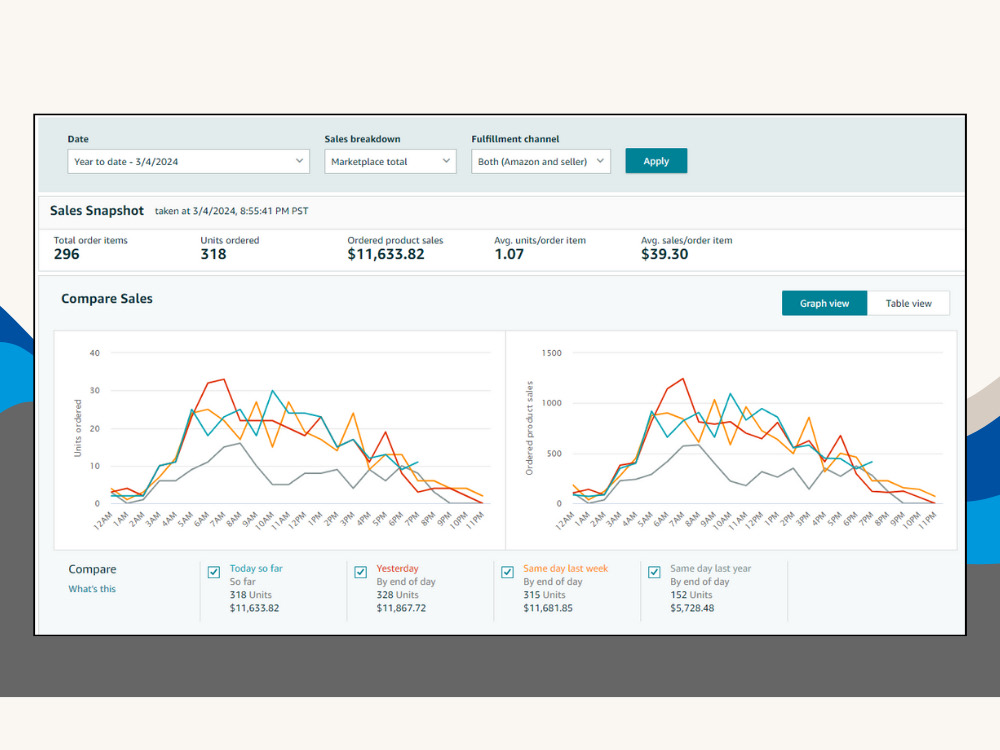This screenshot has height=750, width=1000.
Task: Click the Units ordered value 318
Action: pyautogui.click(x=213, y=254)
